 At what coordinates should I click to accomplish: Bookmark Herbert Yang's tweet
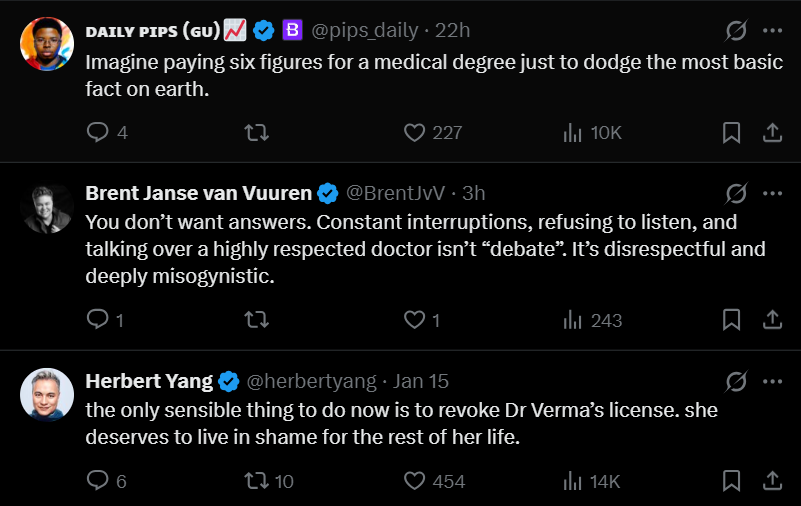(x=731, y=481)
